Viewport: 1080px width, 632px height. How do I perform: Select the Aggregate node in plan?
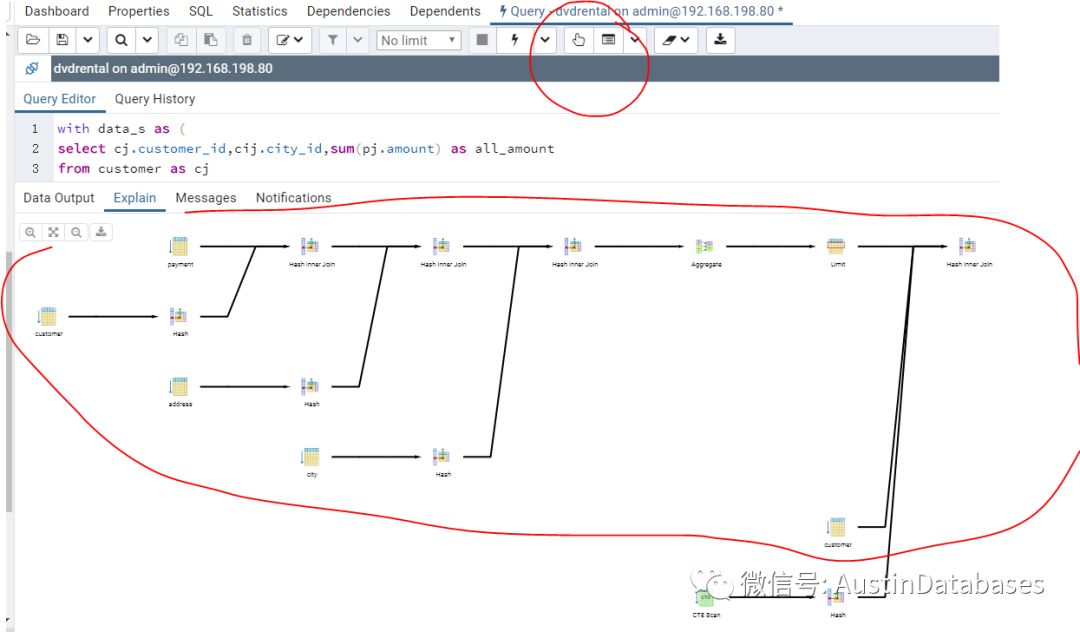click(x=705, y=247)
